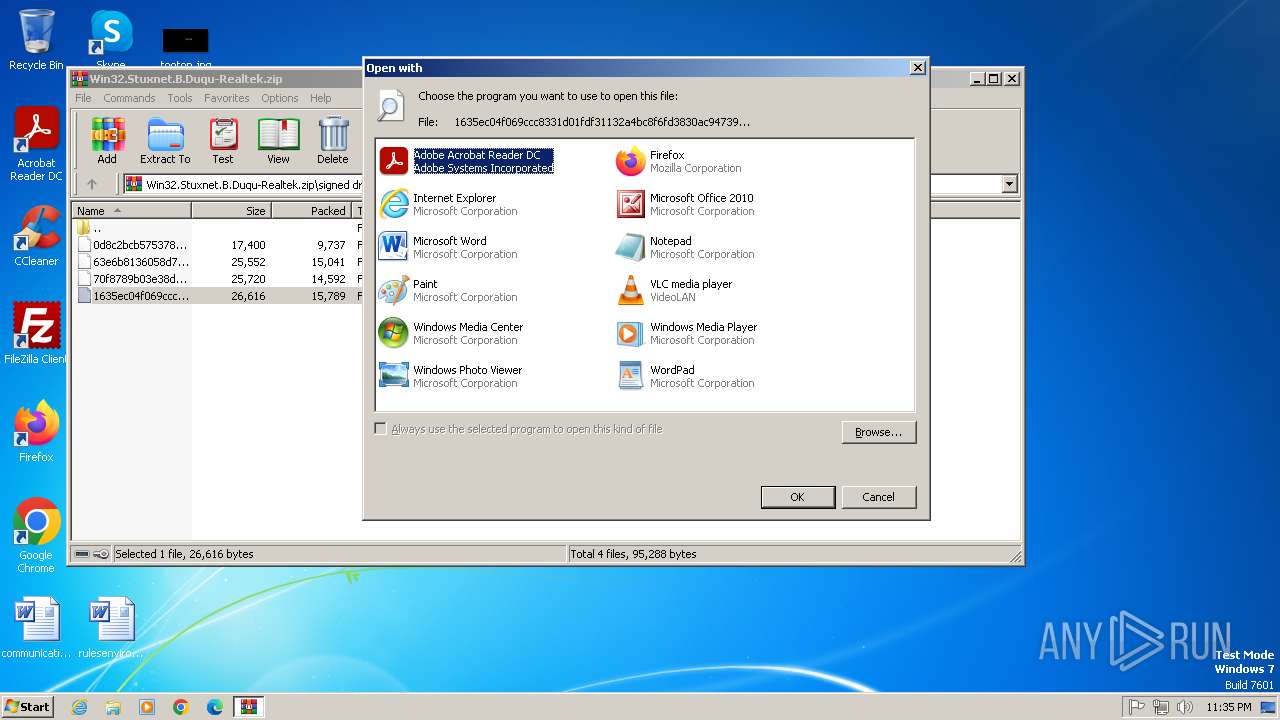Open rulesenviro... Word document on desktop
The width and height of the screenshot is (1280, 720).
(x=111, y=629)
